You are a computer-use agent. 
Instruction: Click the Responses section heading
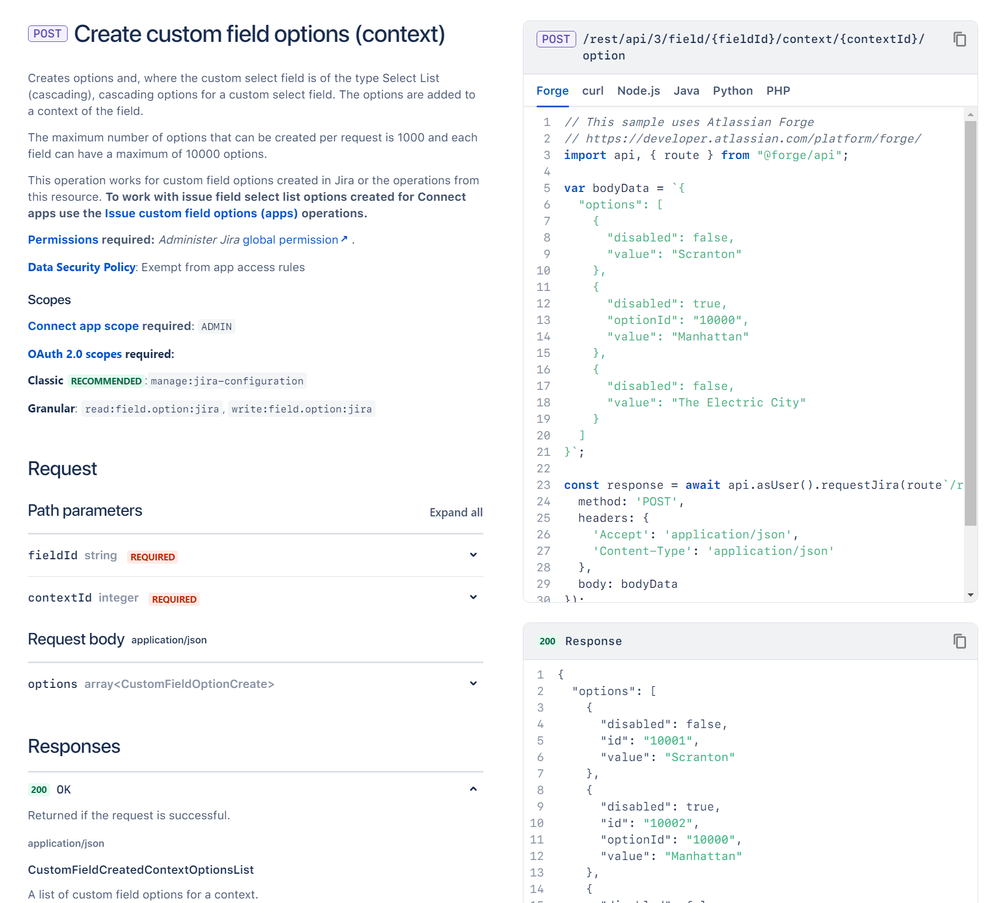pos(74,746)
